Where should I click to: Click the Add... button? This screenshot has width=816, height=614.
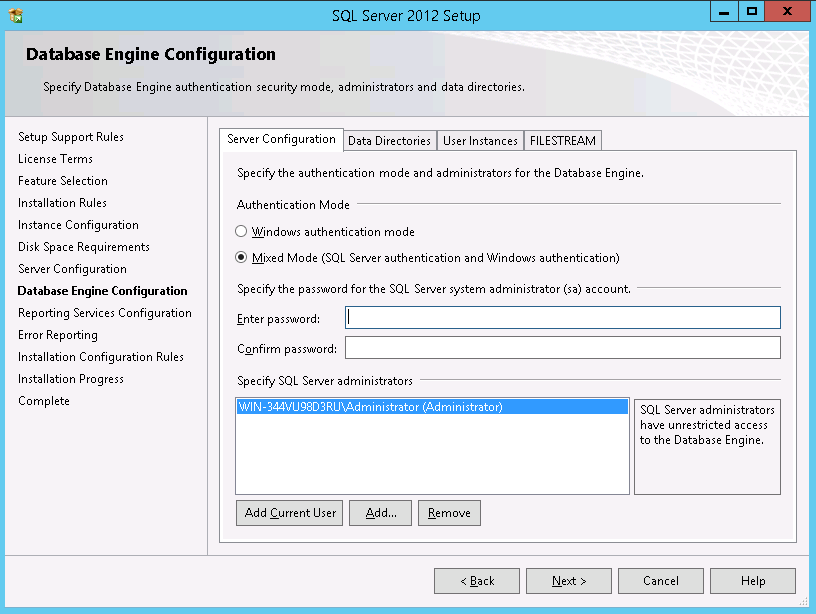tap(380, 513)
